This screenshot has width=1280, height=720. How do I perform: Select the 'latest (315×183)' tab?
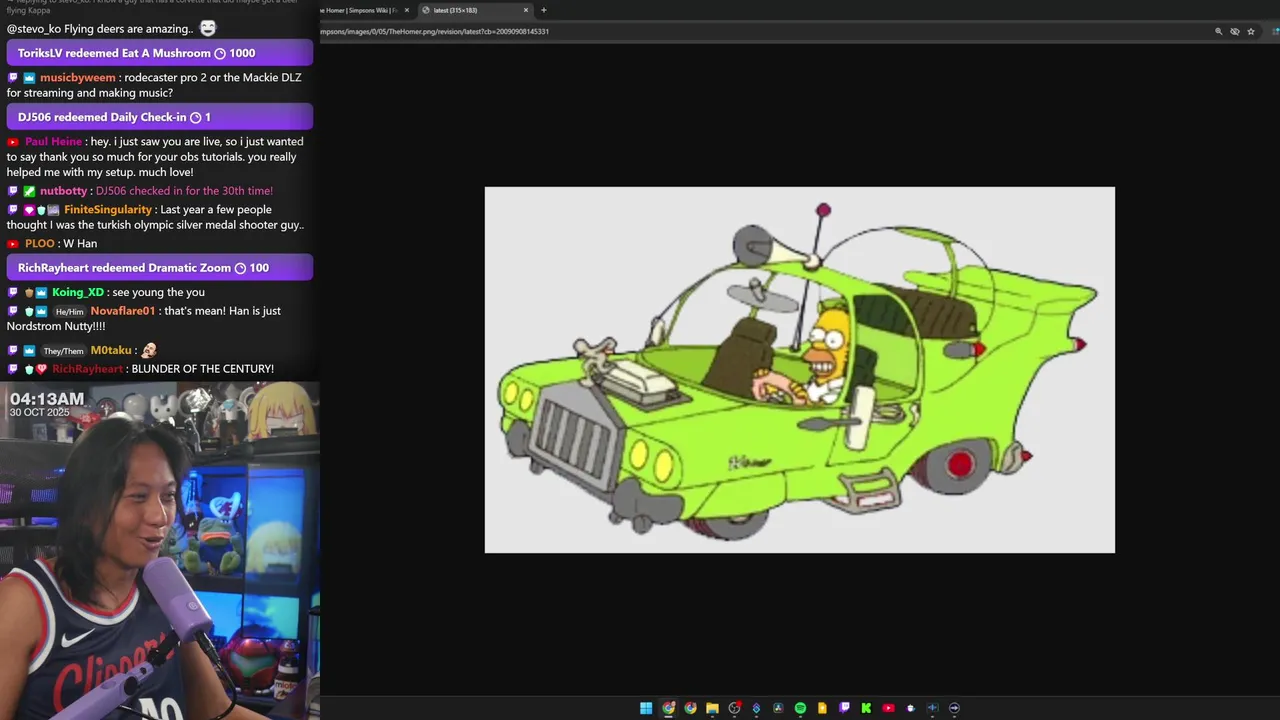click(474, 10)
